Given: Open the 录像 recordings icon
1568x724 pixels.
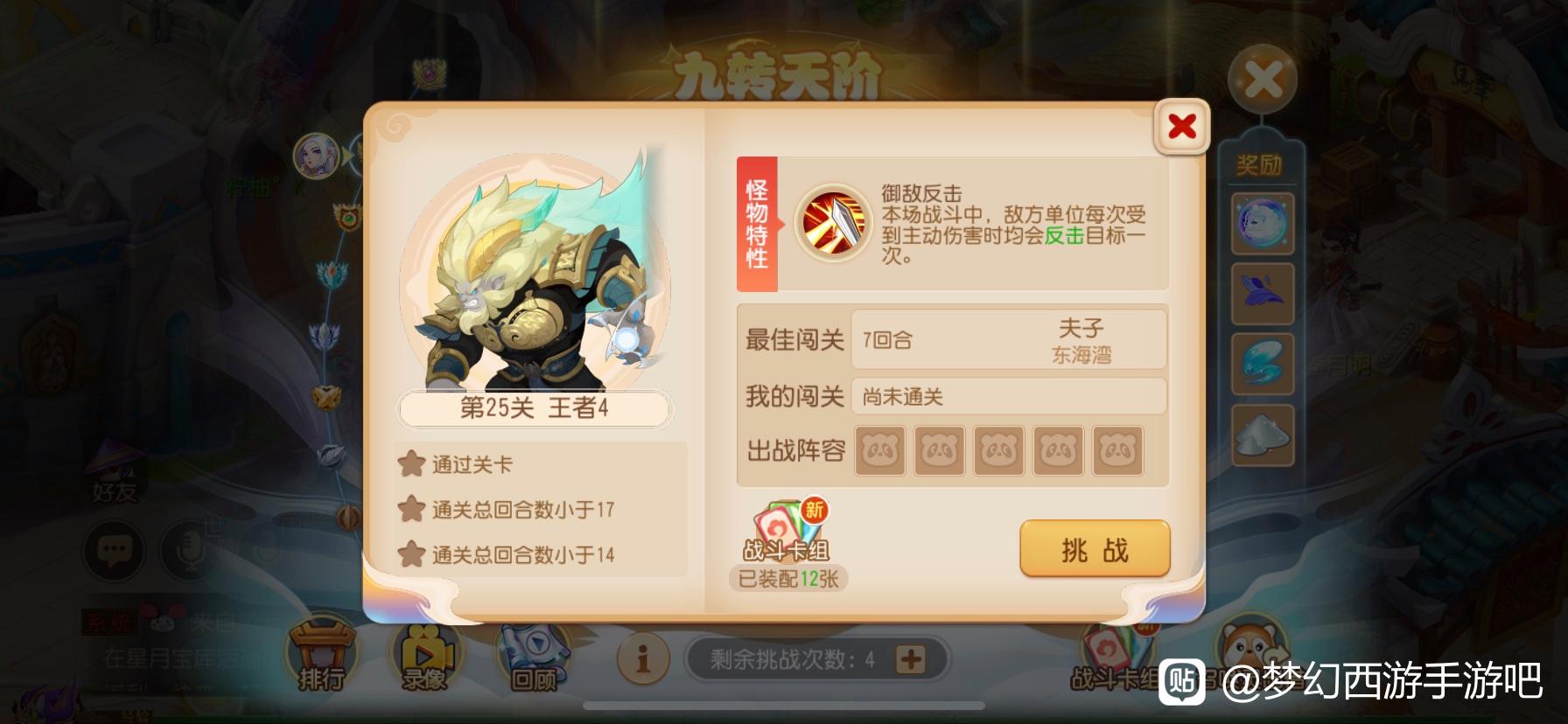Looking at the screenshot, I should pos(425,656).
